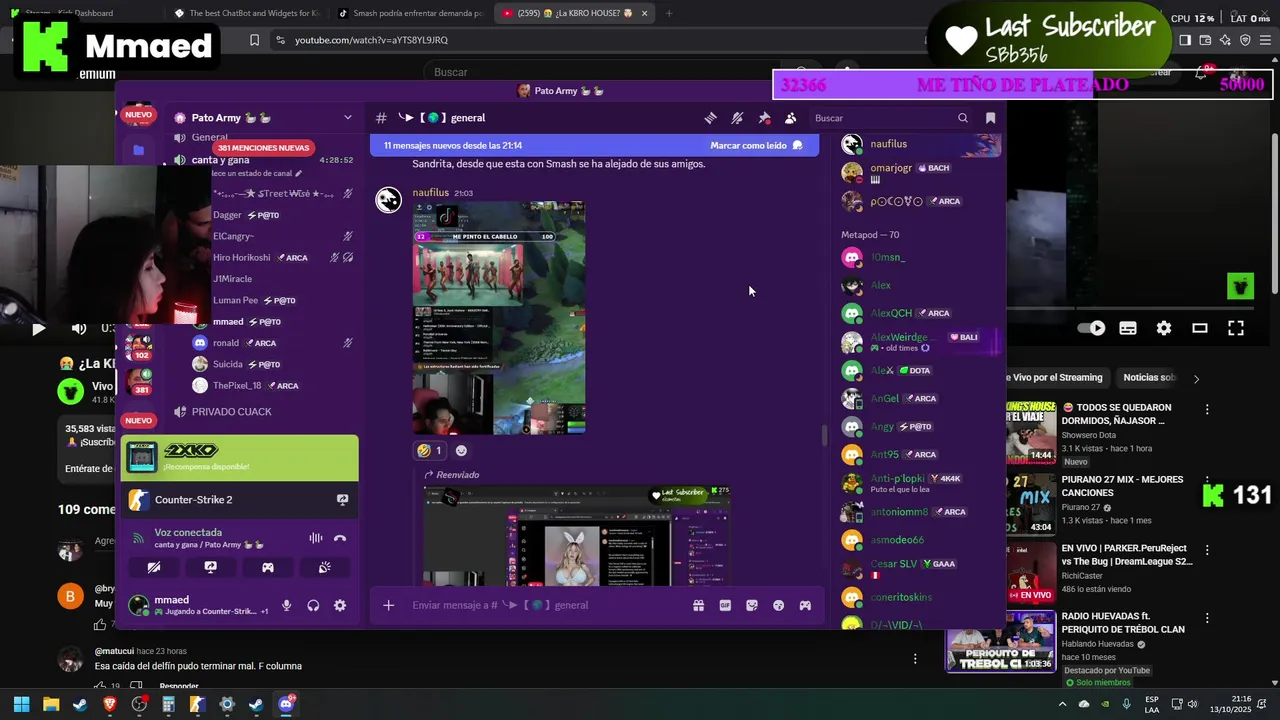Screen dimensions: 1280x720
Task: Add reaction to naufilus message
Action: click(461, 451)
